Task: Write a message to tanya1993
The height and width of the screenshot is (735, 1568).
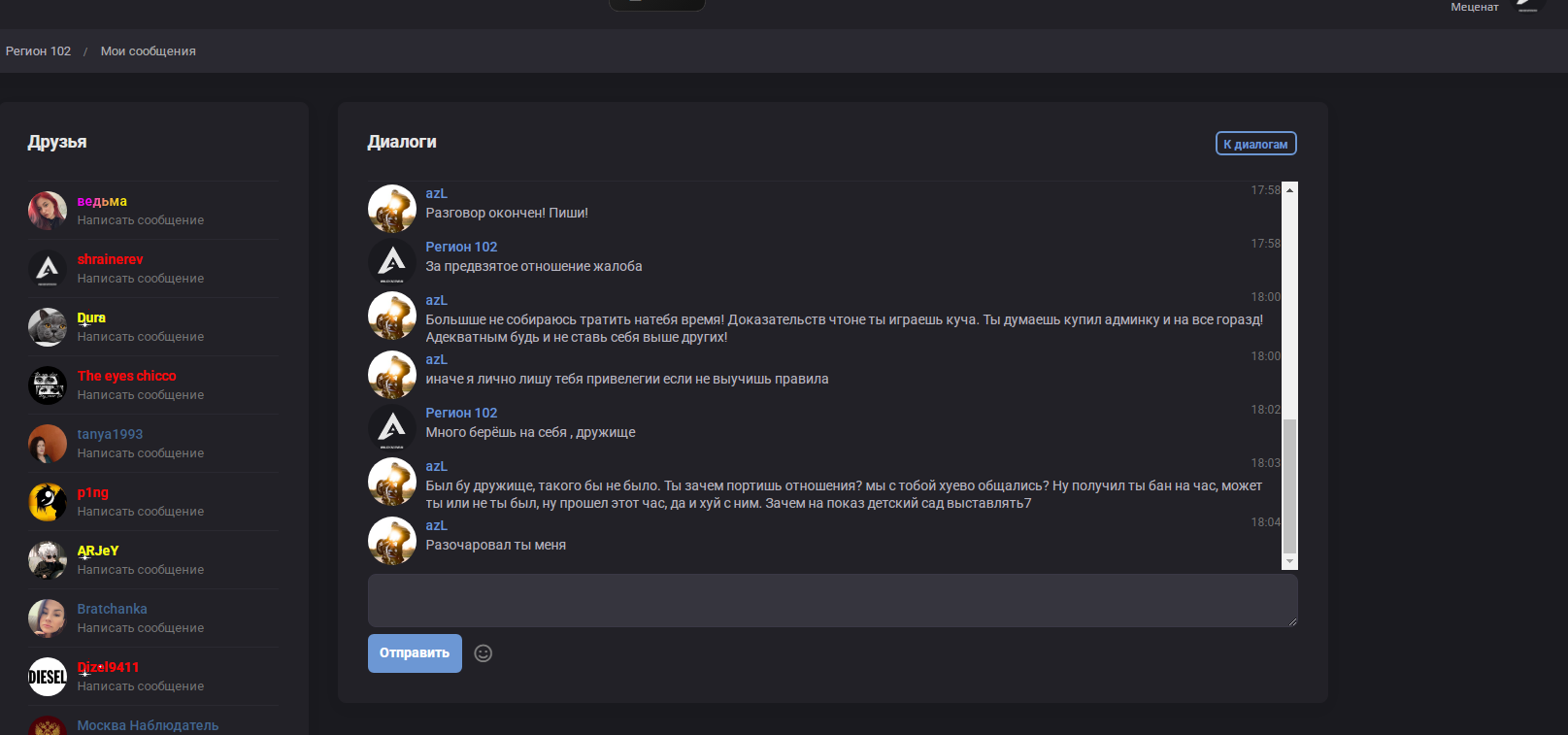Action: tap(141, 453)
